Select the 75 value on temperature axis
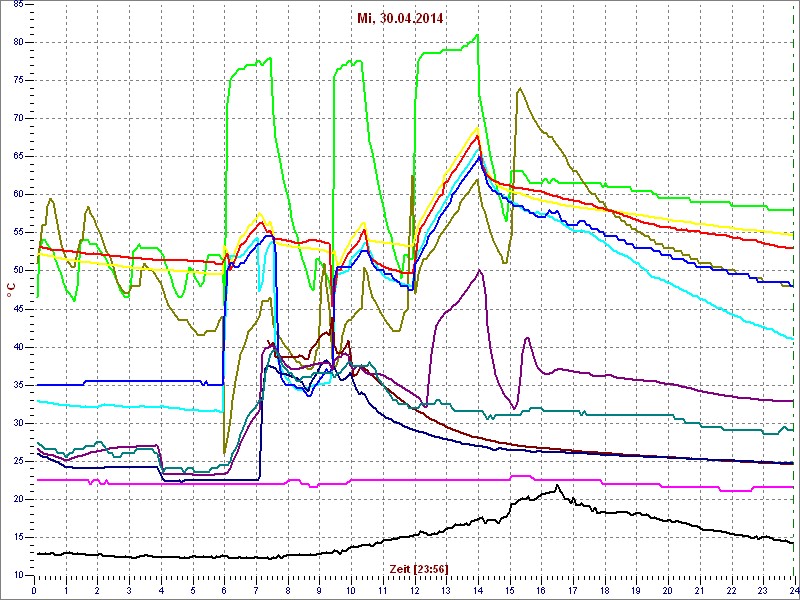Image resolution: width=800 pixels, height=600 pixels. click(17, 81)
